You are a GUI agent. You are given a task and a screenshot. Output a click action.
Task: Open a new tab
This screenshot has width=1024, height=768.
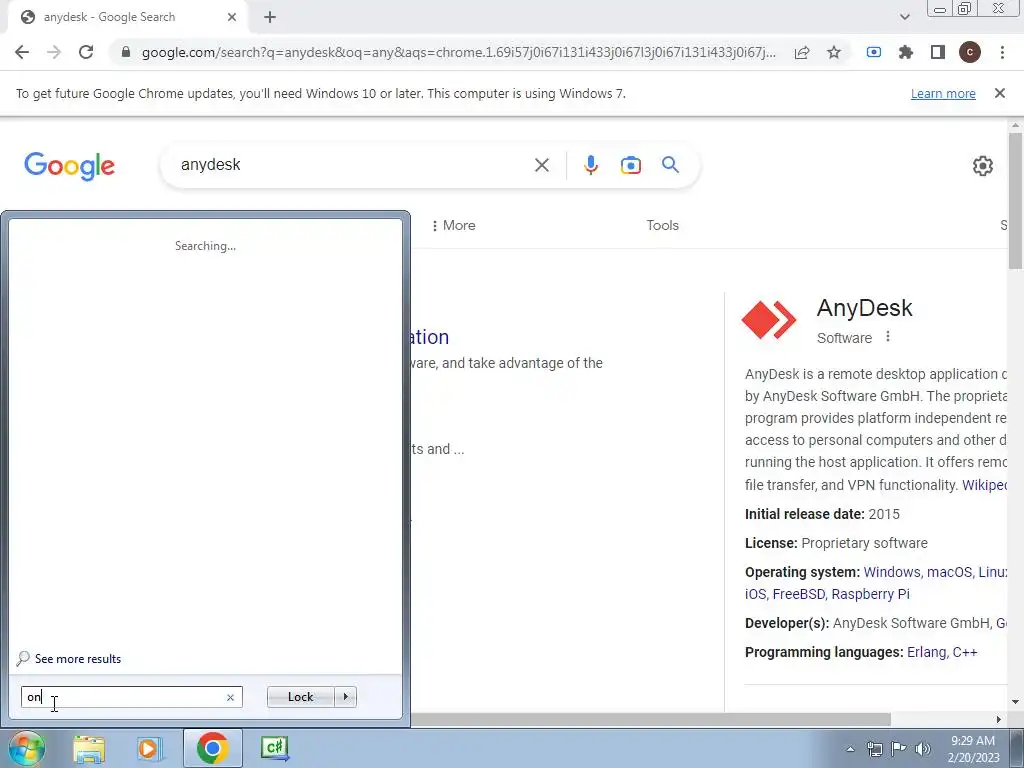pyautogui.click(x=270, y=18)
